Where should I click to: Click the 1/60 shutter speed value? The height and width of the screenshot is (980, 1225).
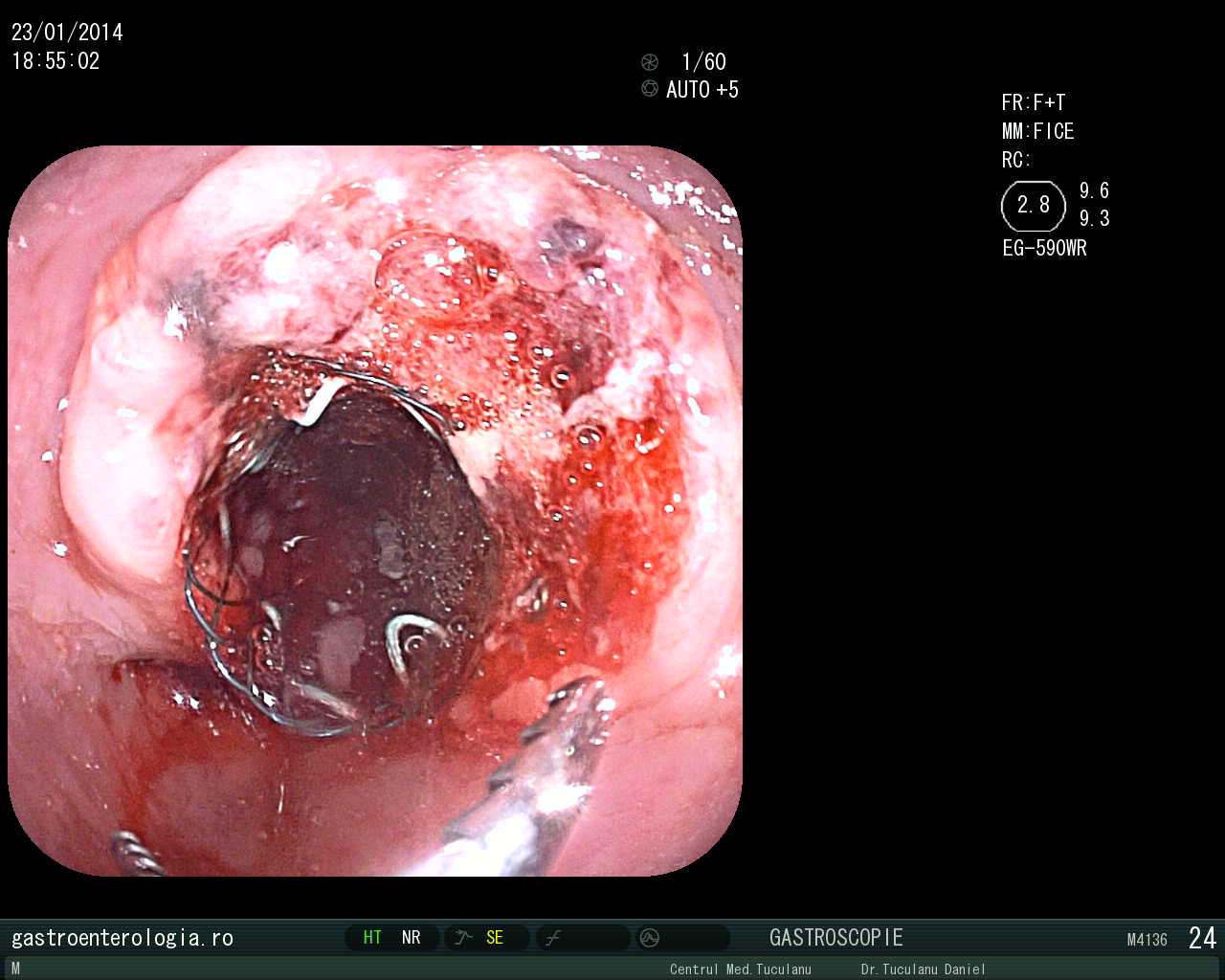703,62
